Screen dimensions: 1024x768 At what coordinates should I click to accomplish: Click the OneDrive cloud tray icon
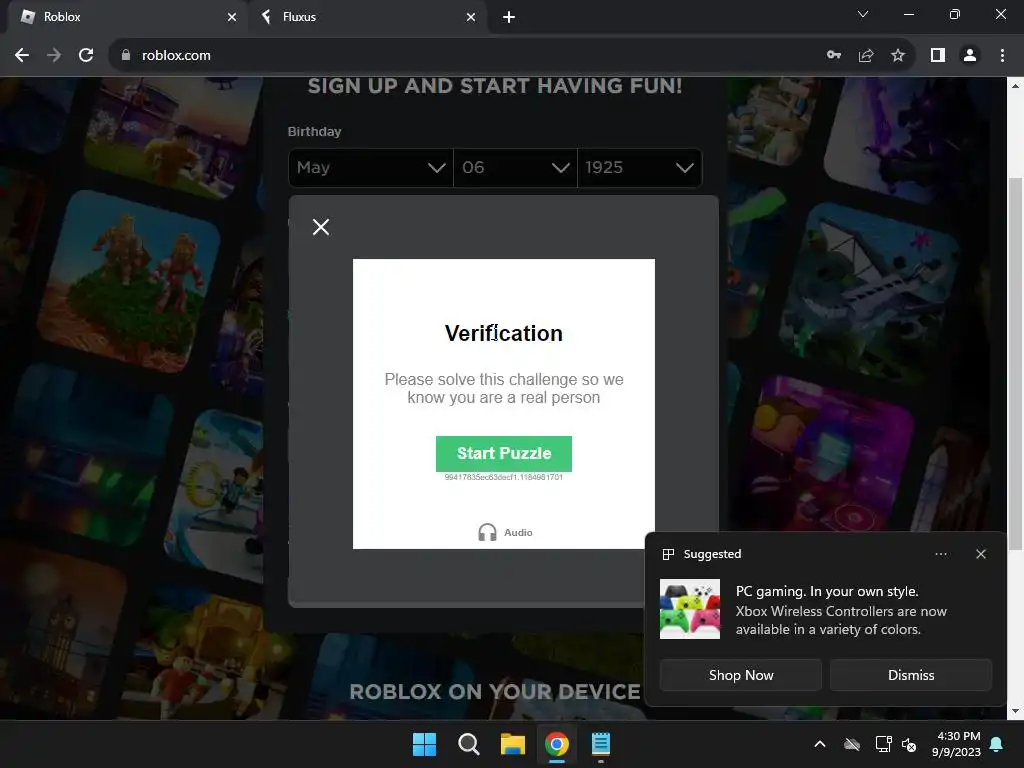[852, 744]
